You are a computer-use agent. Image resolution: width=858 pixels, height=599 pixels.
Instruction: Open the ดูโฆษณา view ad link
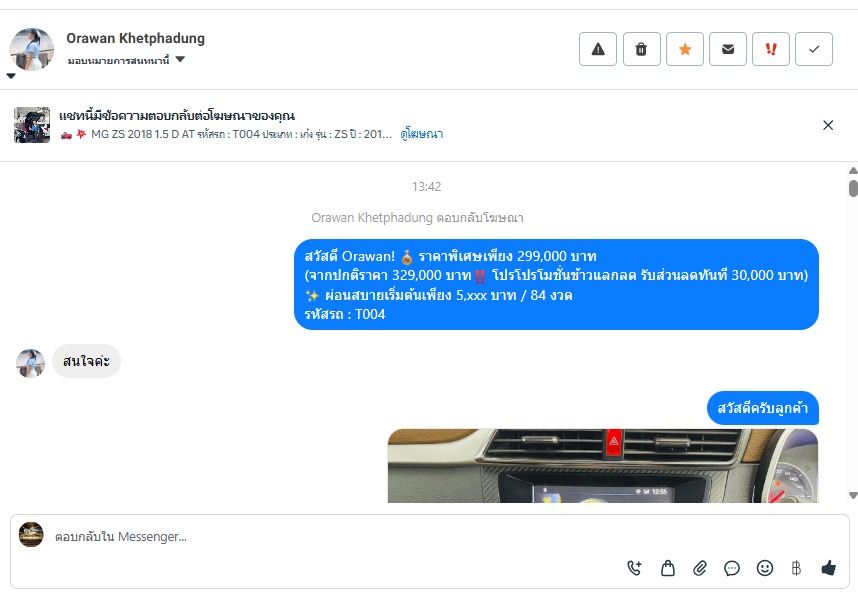coord(421,134)
